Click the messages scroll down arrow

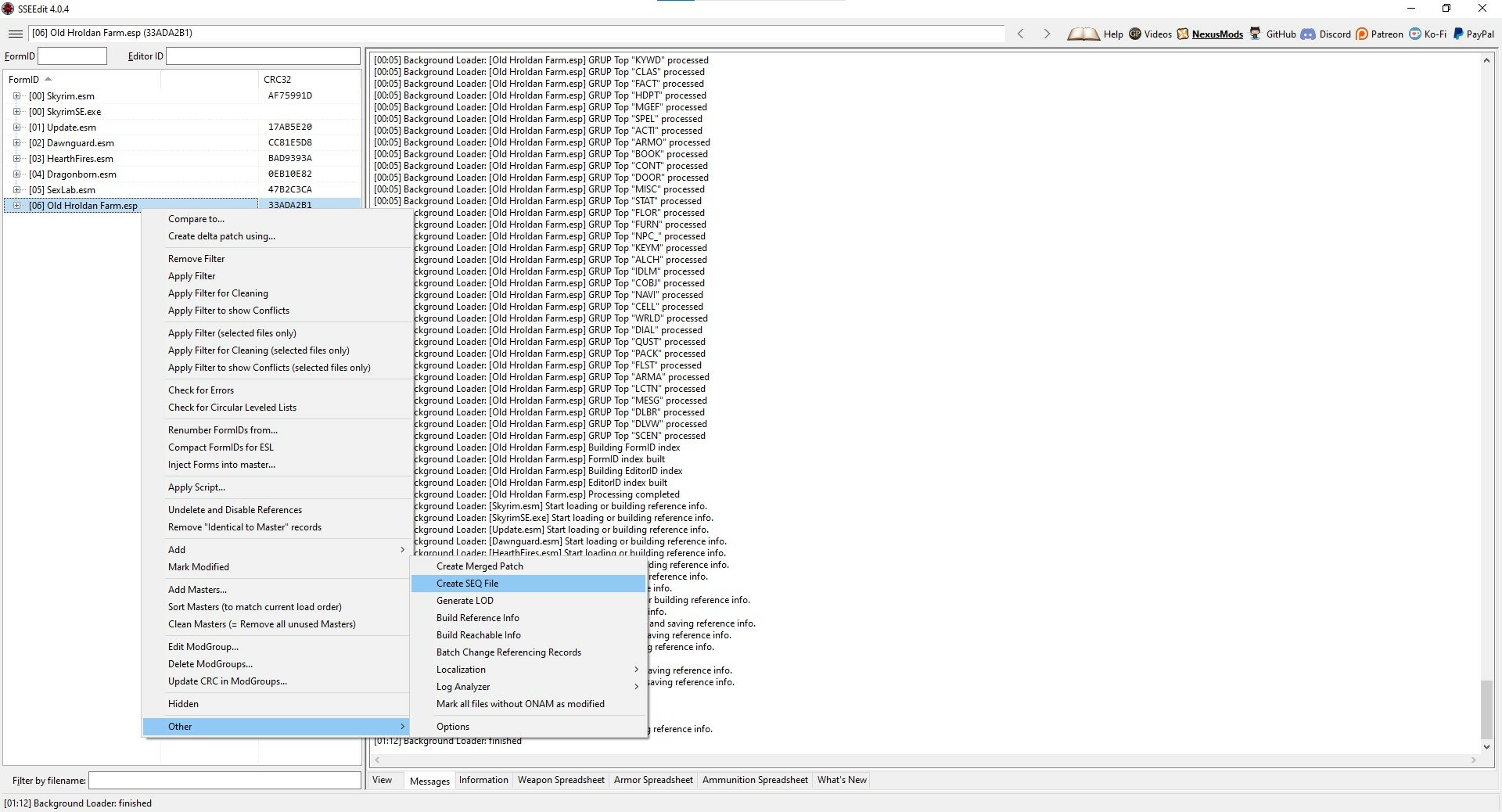[1486, 747]
